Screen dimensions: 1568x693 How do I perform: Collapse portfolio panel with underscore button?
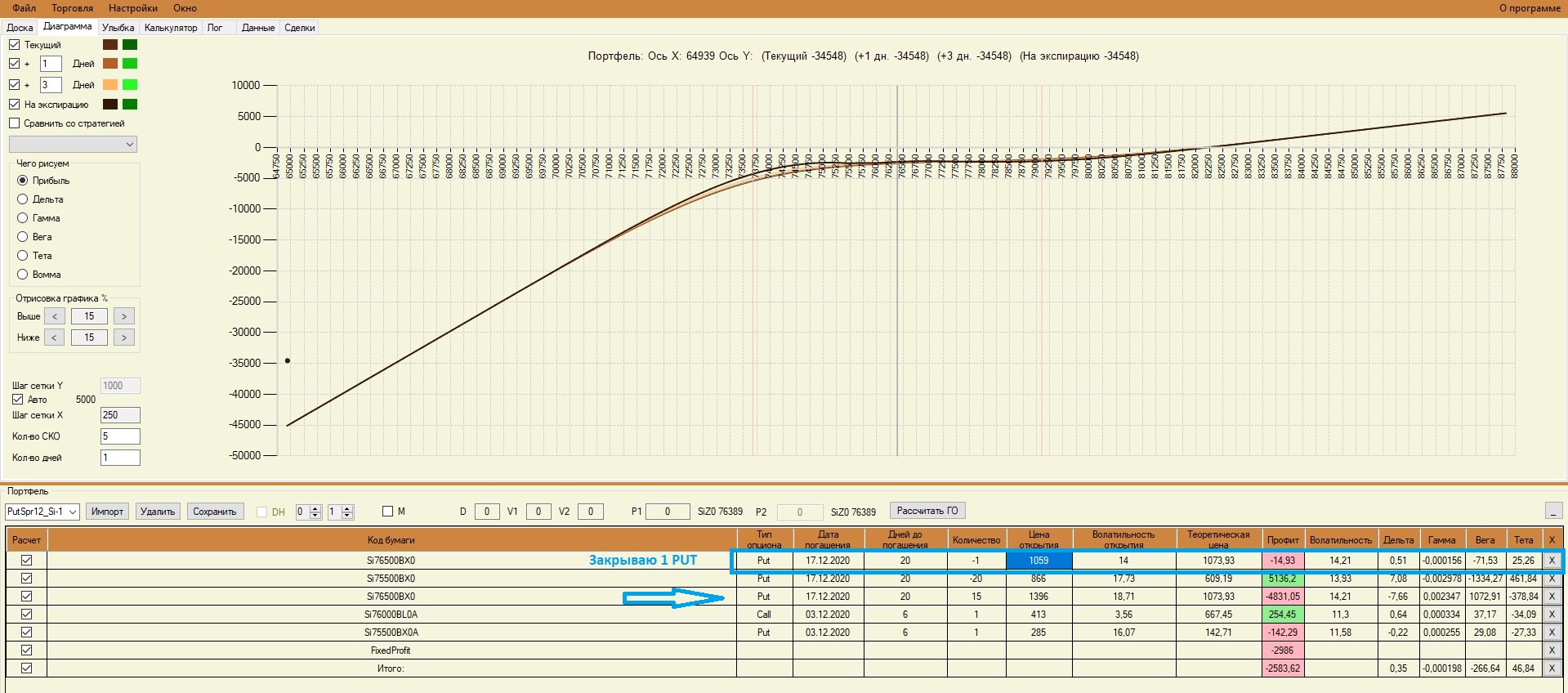(1554, 512)
